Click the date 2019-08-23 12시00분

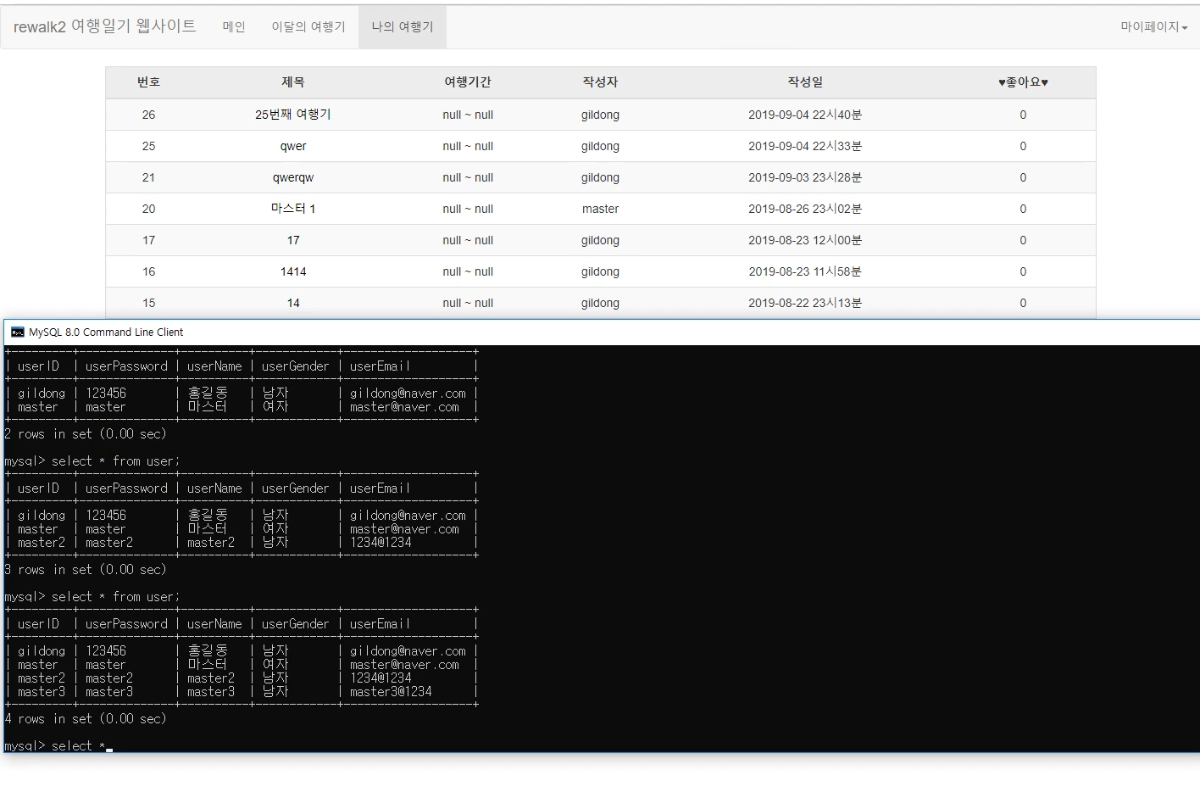(805, 240)
